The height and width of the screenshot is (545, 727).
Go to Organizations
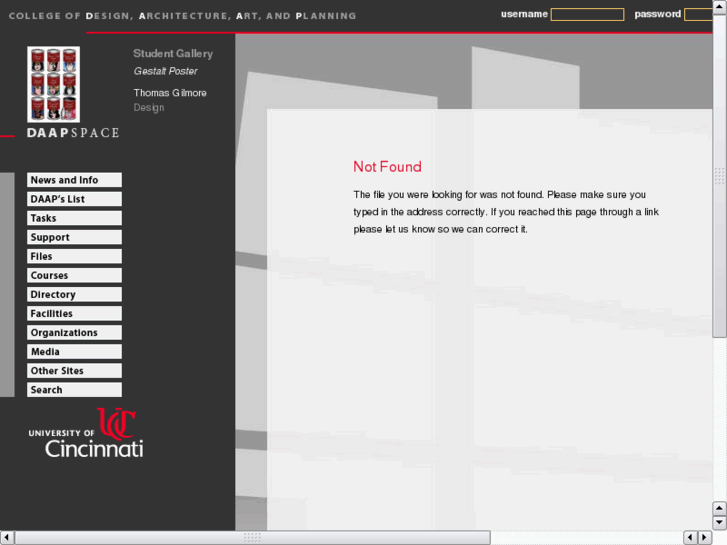pyautogui.click(x=74, y=332)
